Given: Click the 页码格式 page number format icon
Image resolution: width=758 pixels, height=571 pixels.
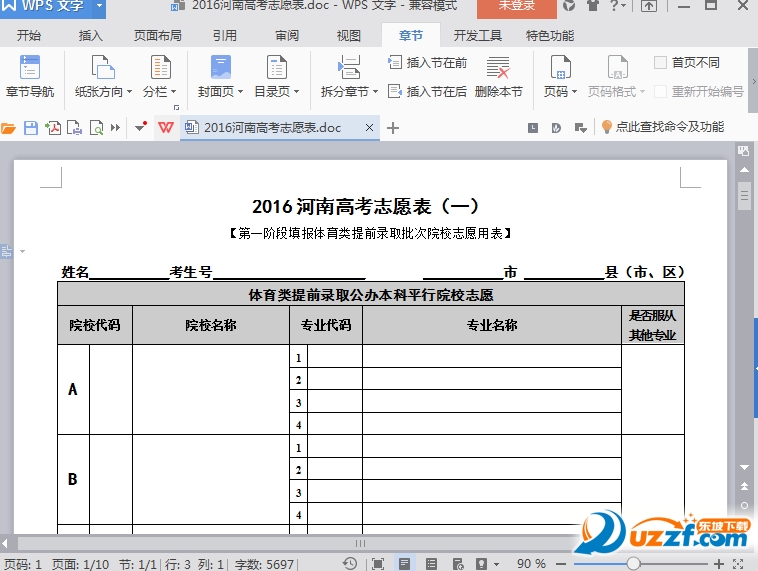Looking at the screenshot, I should tap(617, 67).
